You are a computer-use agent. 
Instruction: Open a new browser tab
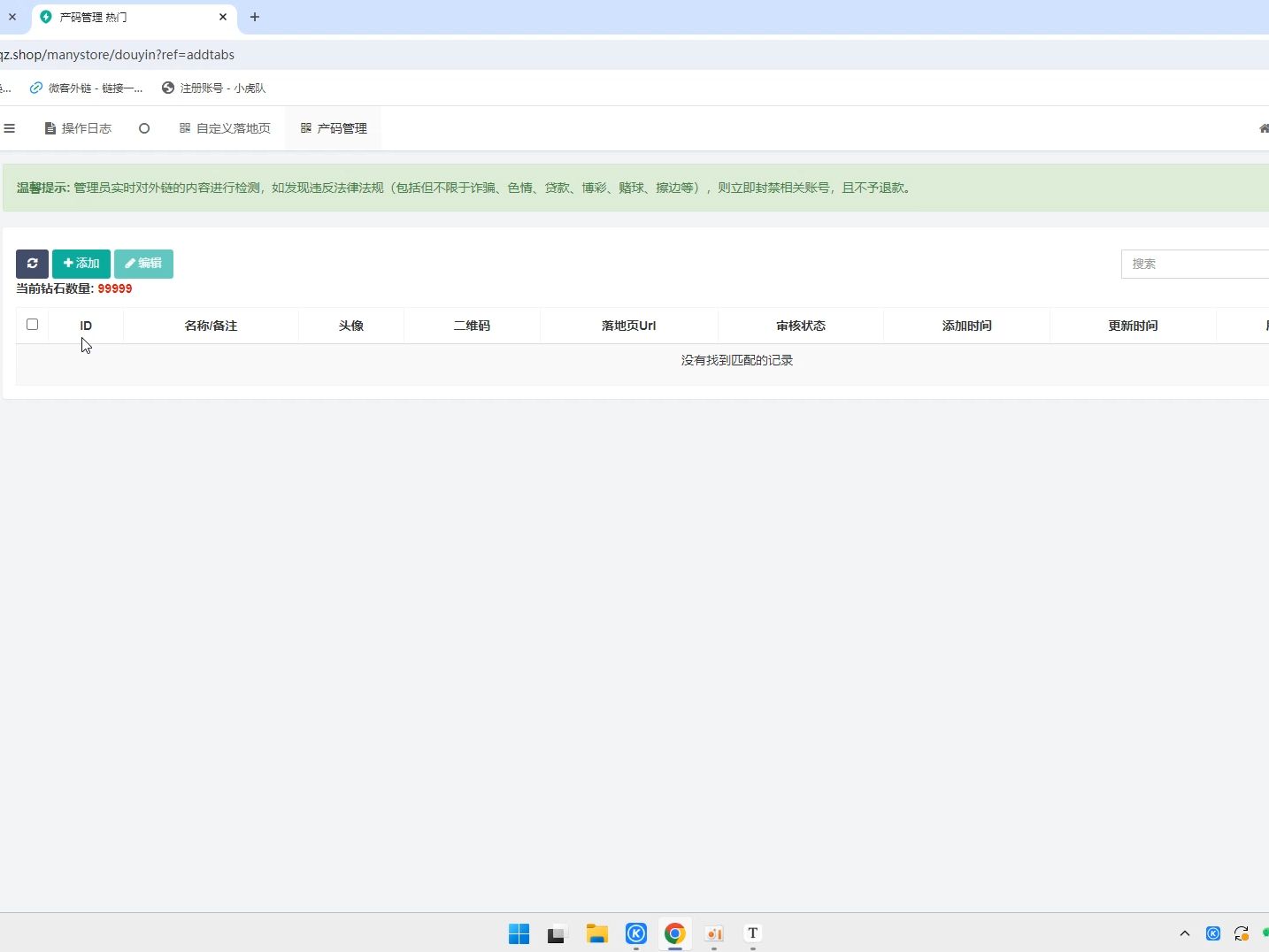click(x=255, y=17)
